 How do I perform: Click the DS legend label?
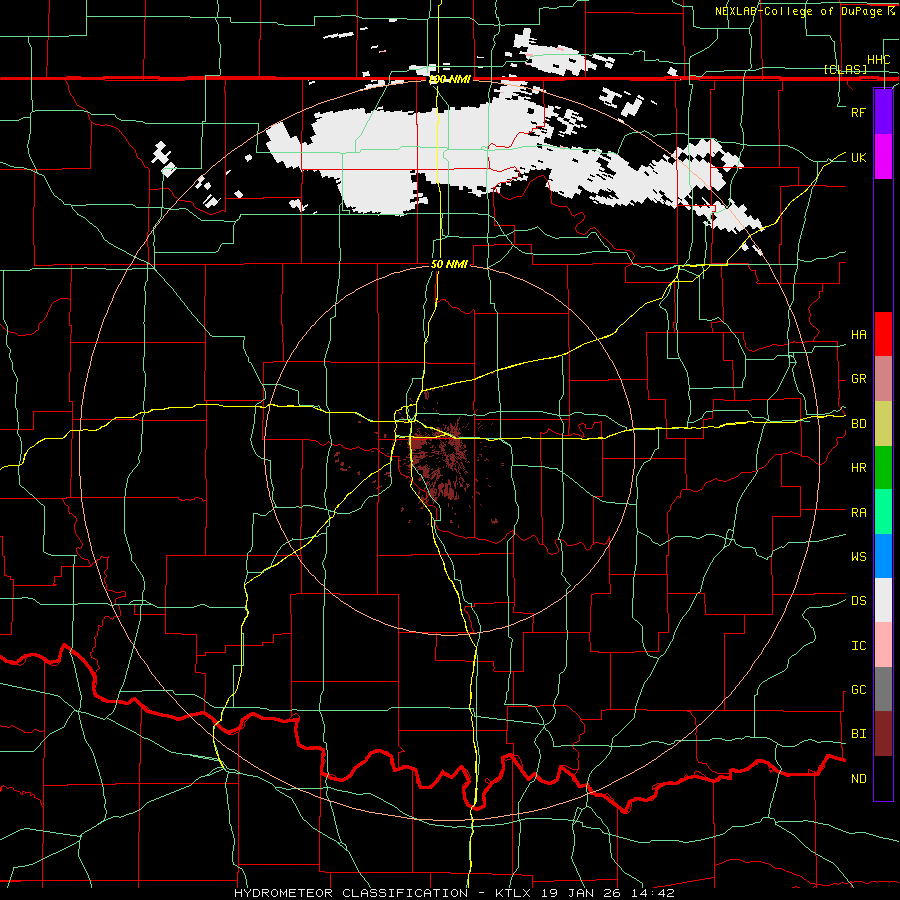pyautogui.click(x=858, y=601)
